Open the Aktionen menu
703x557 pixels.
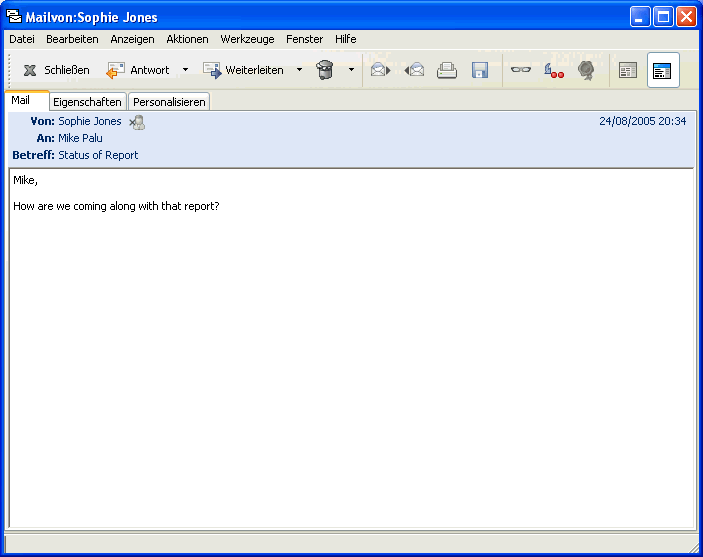(x=187, y=39)
